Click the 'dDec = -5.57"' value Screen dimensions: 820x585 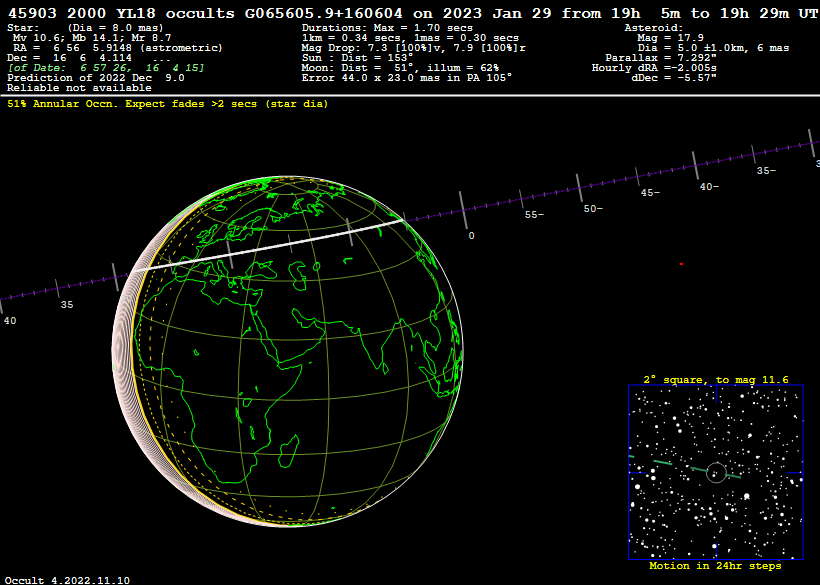674,77
